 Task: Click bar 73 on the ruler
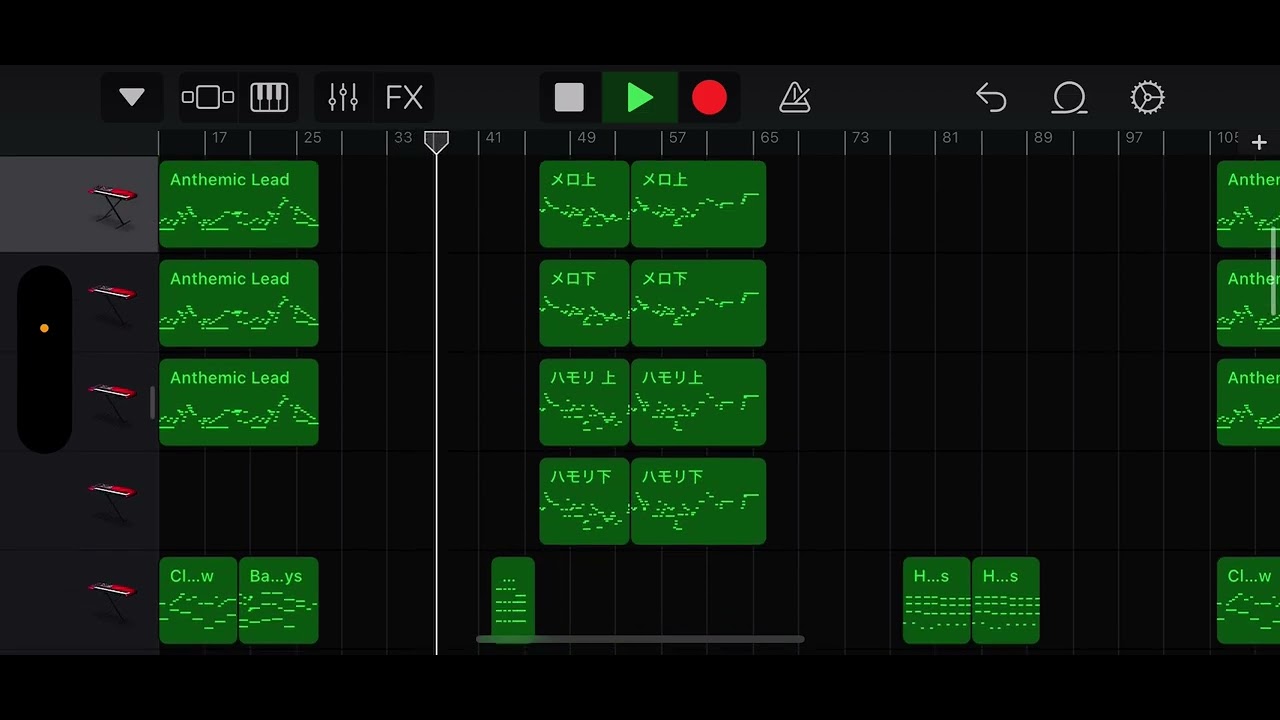pos(860,138)
